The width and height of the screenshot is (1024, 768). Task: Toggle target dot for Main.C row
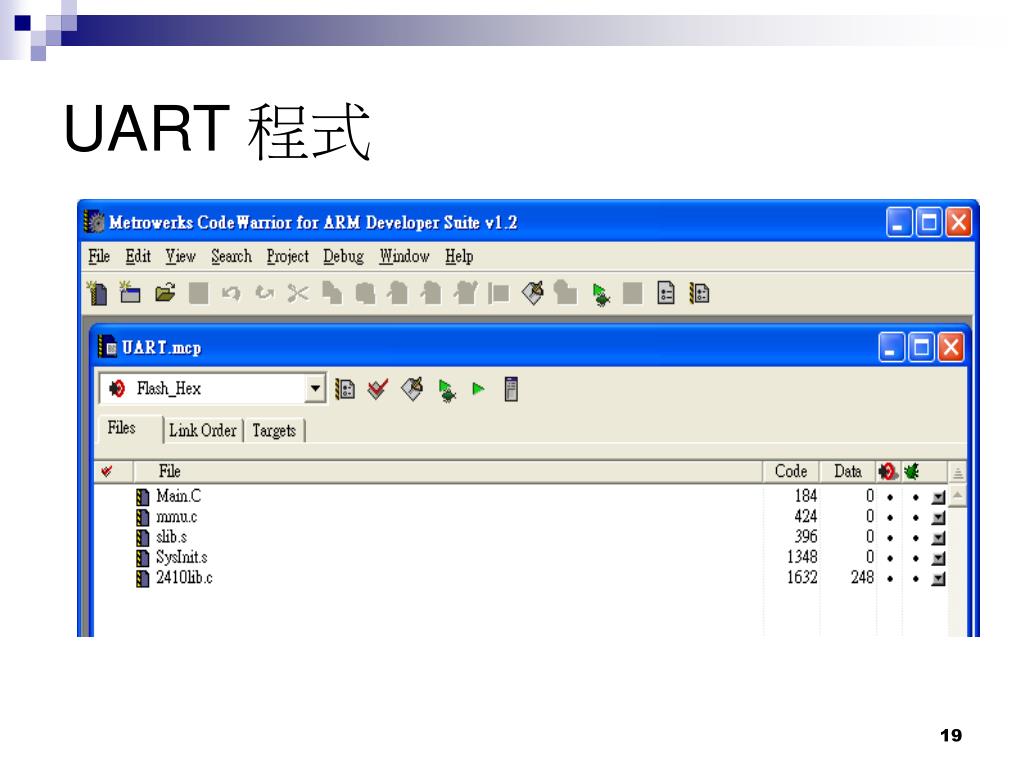tap(890, 498)
